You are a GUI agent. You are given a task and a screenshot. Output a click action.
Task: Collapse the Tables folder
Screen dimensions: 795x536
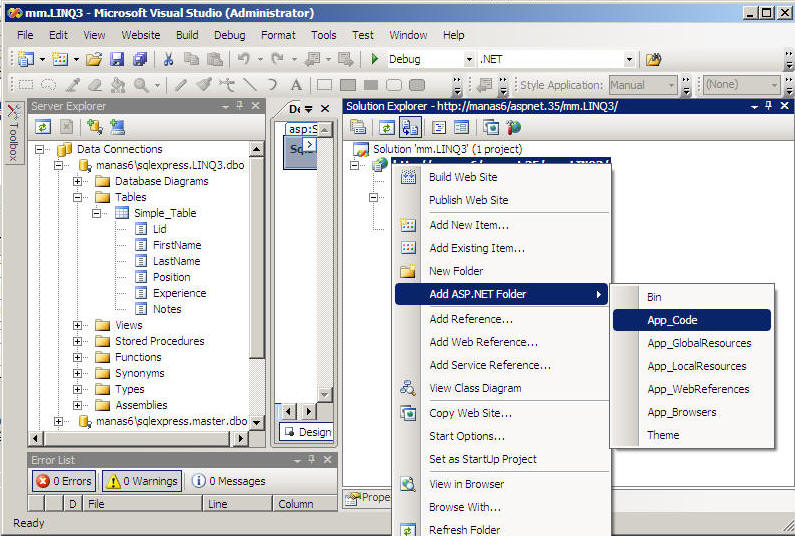[x=77, y=197]
